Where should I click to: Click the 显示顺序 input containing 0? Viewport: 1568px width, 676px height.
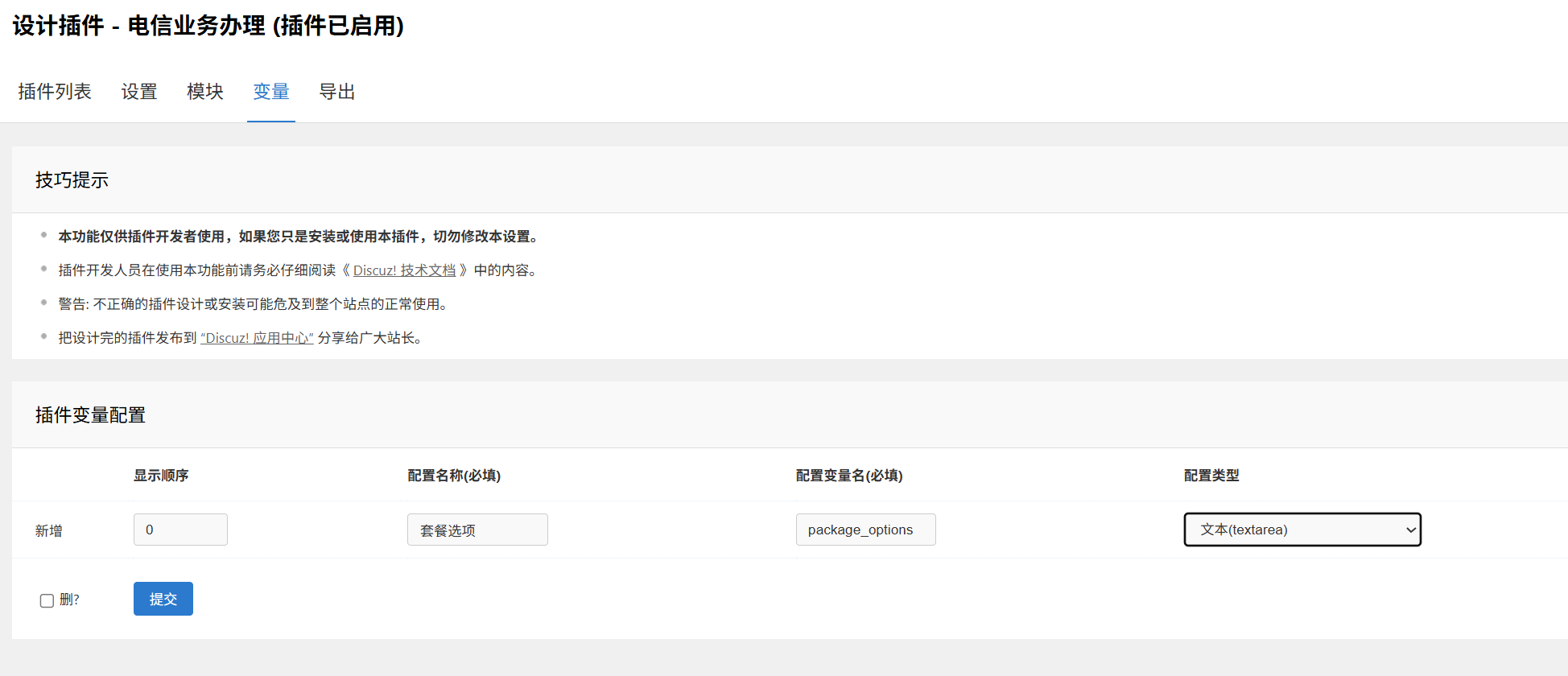click(180, 530)
